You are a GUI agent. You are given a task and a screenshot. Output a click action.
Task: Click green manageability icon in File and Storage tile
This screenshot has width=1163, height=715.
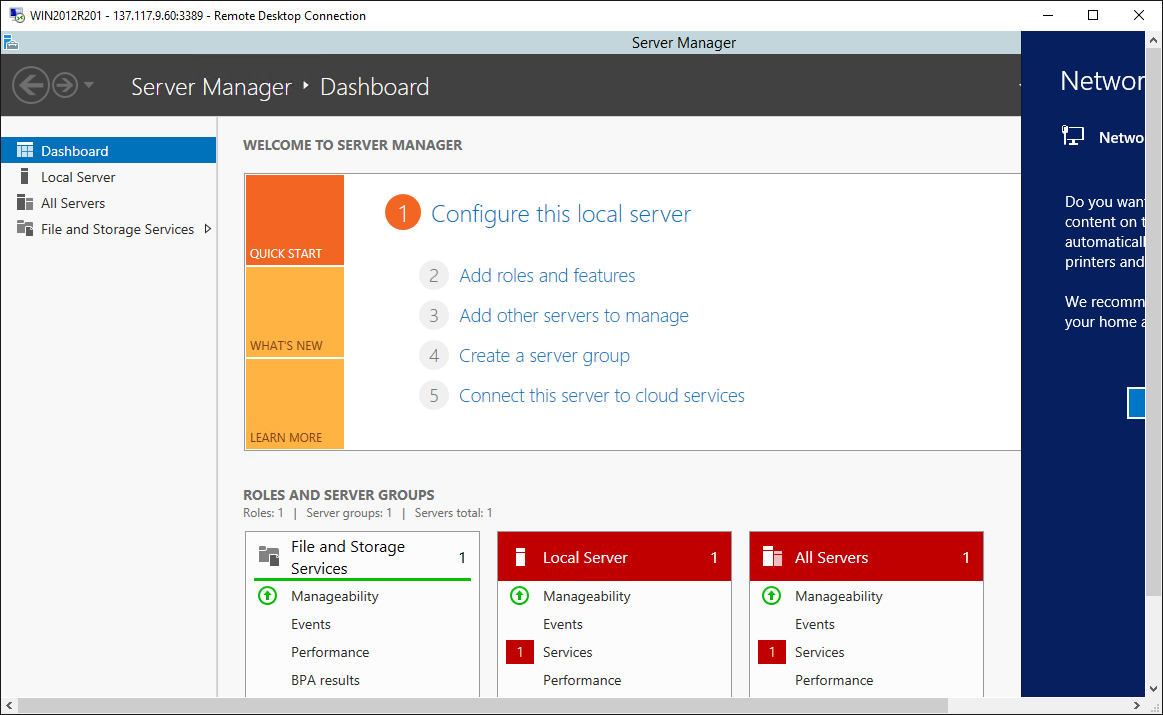[268, 596]
